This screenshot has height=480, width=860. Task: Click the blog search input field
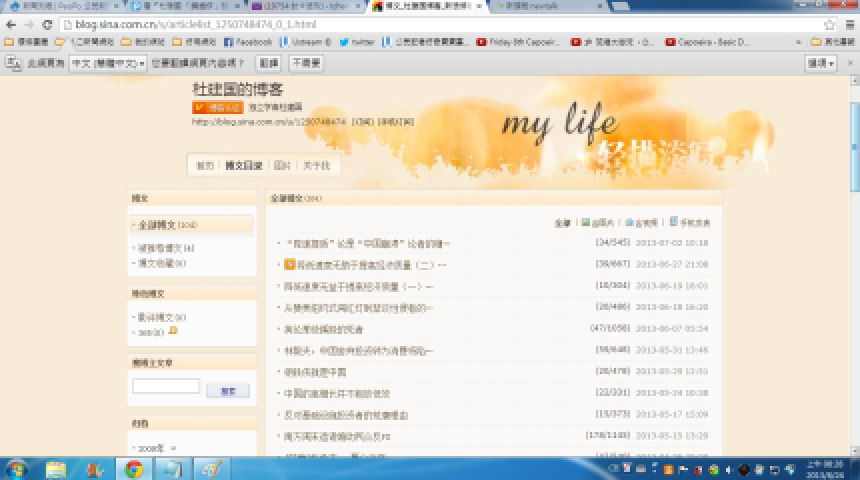[166, 387]
